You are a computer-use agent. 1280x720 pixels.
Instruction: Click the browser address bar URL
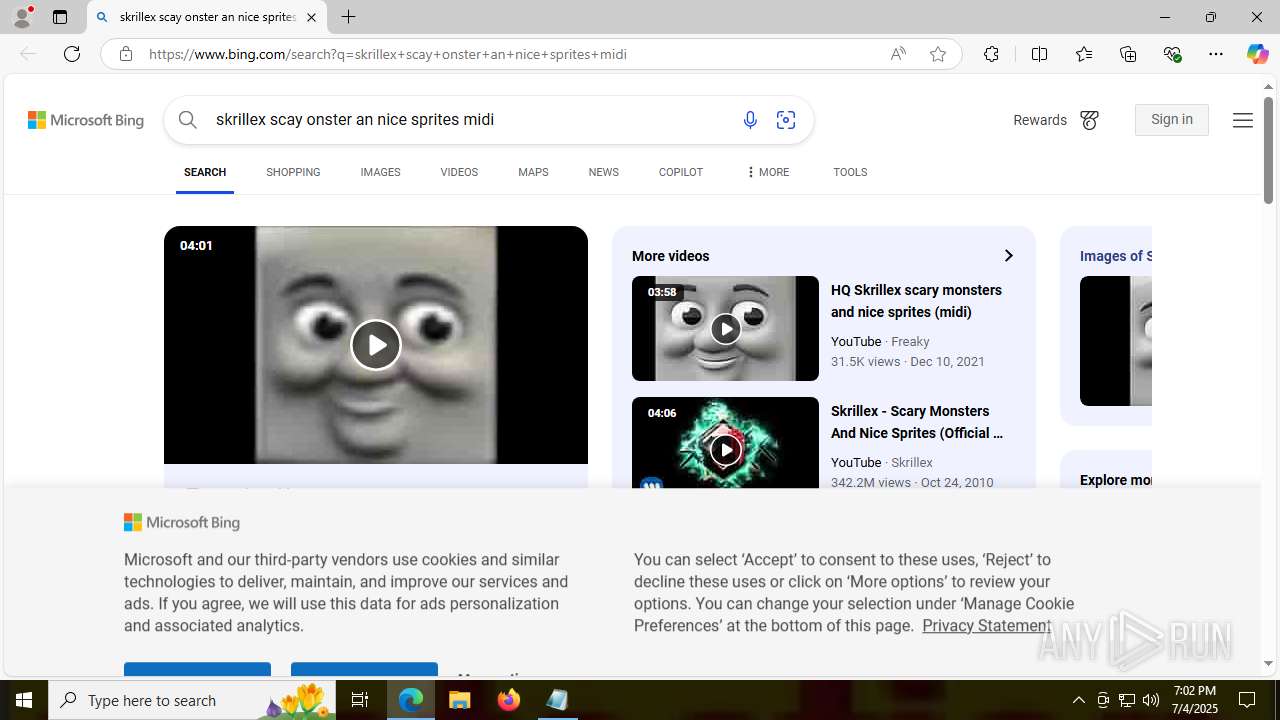pos(388,54)
